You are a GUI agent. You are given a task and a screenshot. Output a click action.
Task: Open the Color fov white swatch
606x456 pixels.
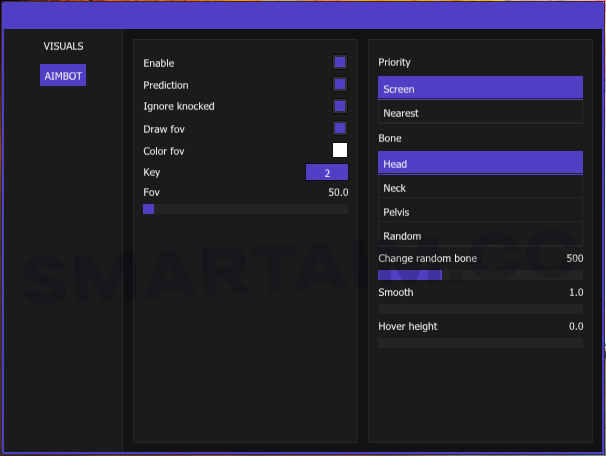(340, 150)
